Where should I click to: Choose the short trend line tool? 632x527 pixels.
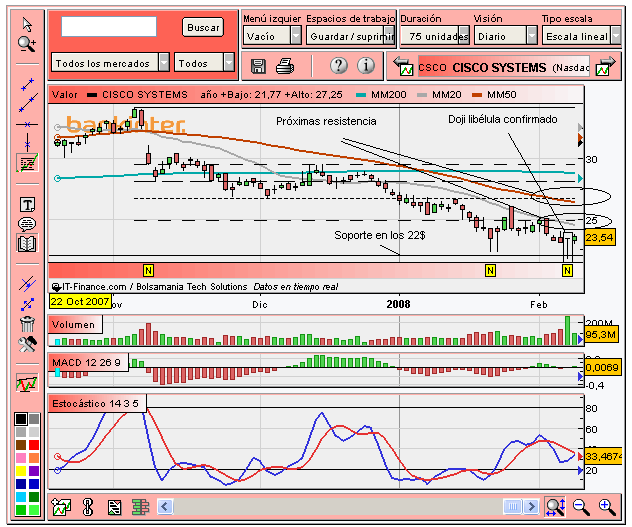click(27, 84)
